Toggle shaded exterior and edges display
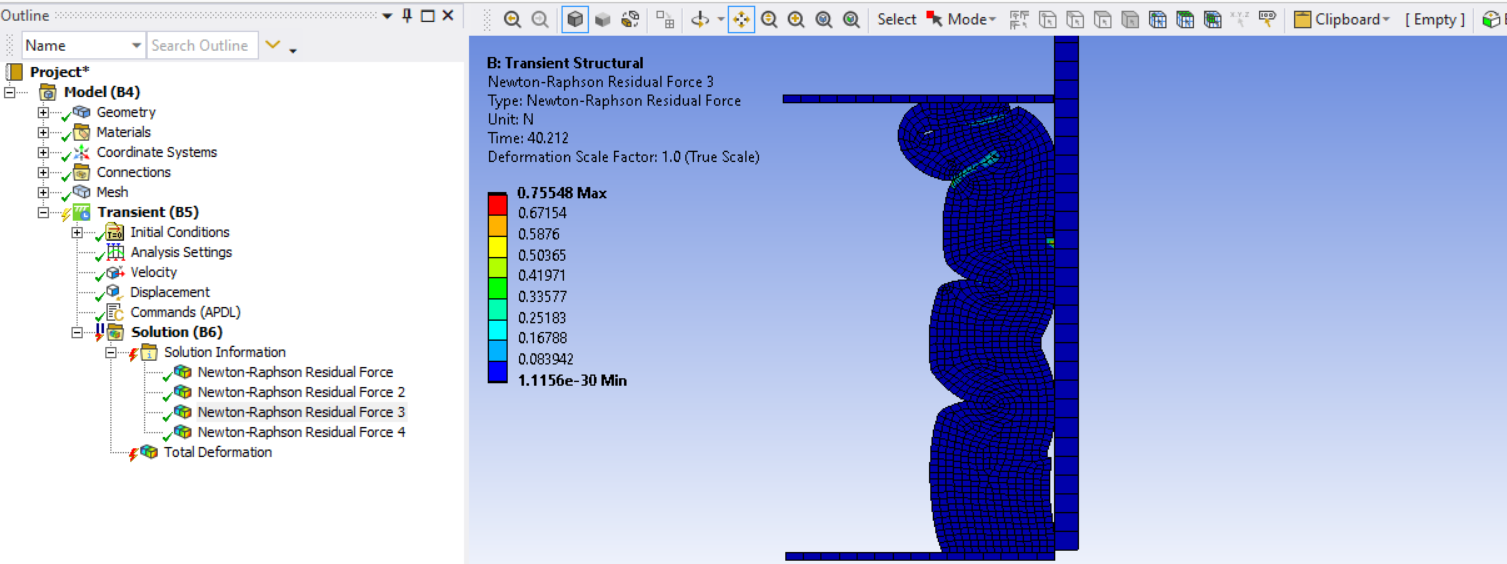The width and height of the screenshot is (1507, 564). 575,19
